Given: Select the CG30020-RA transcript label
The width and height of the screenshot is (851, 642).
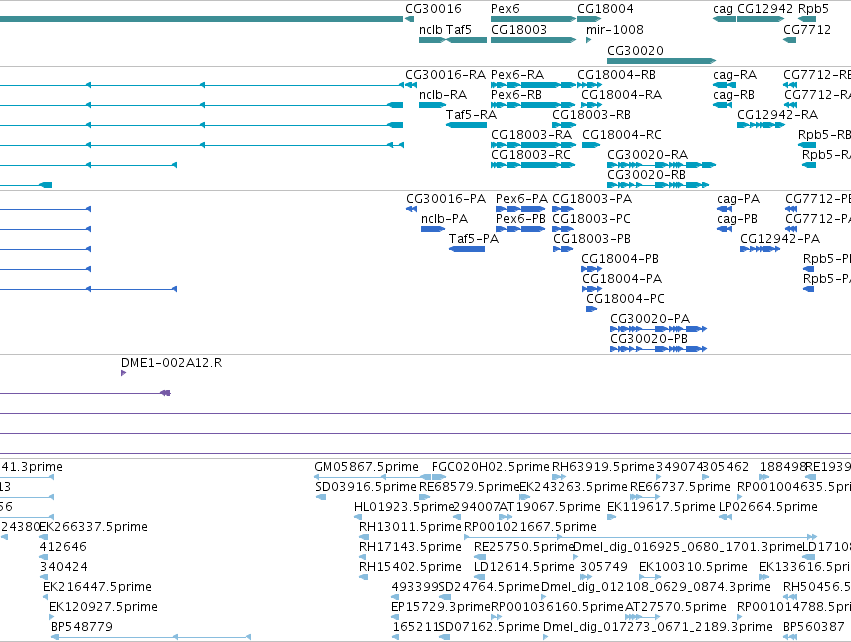Looking at the screenshot, I should tap(647, 155).
